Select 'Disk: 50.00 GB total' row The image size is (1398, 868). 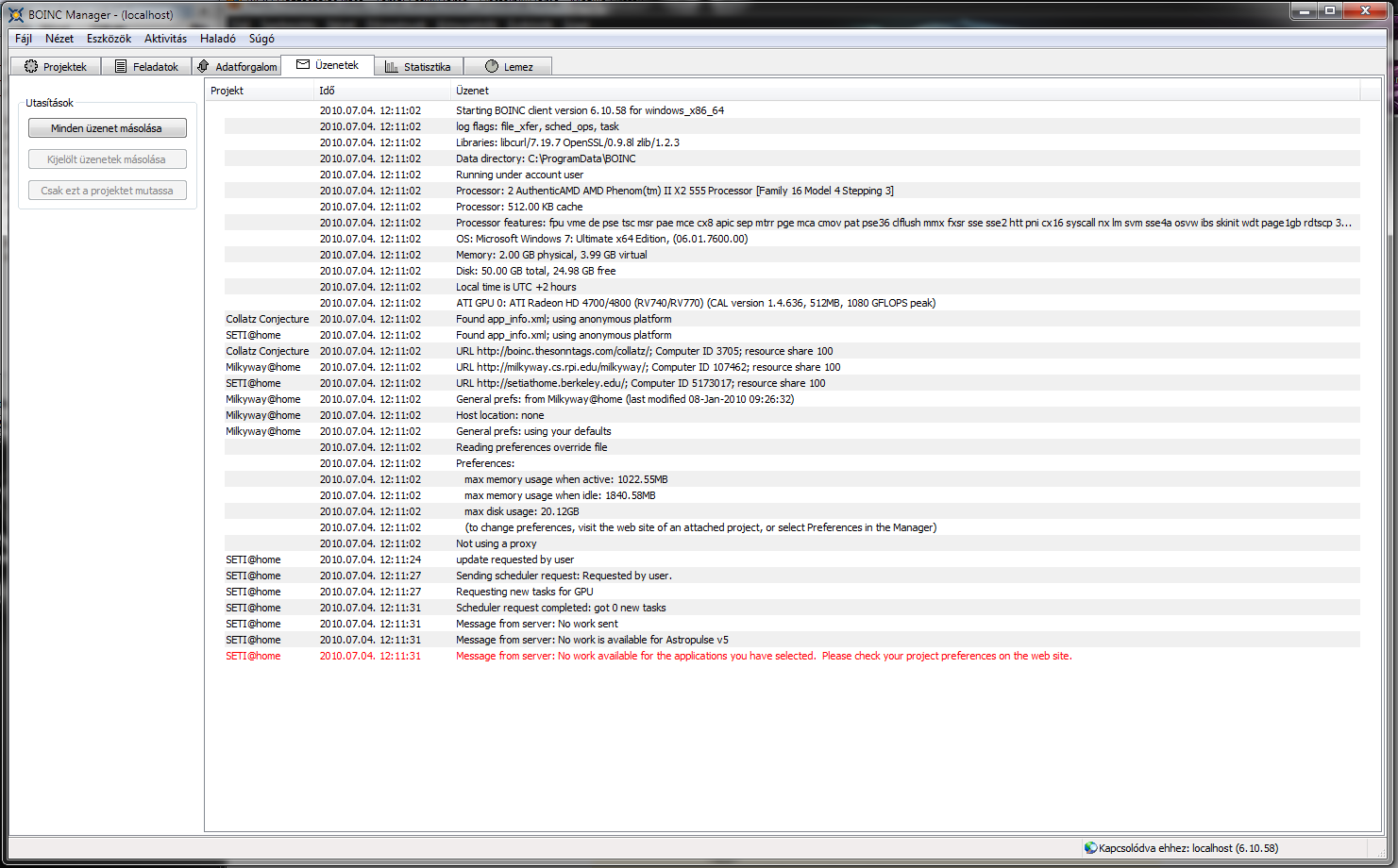792,271
